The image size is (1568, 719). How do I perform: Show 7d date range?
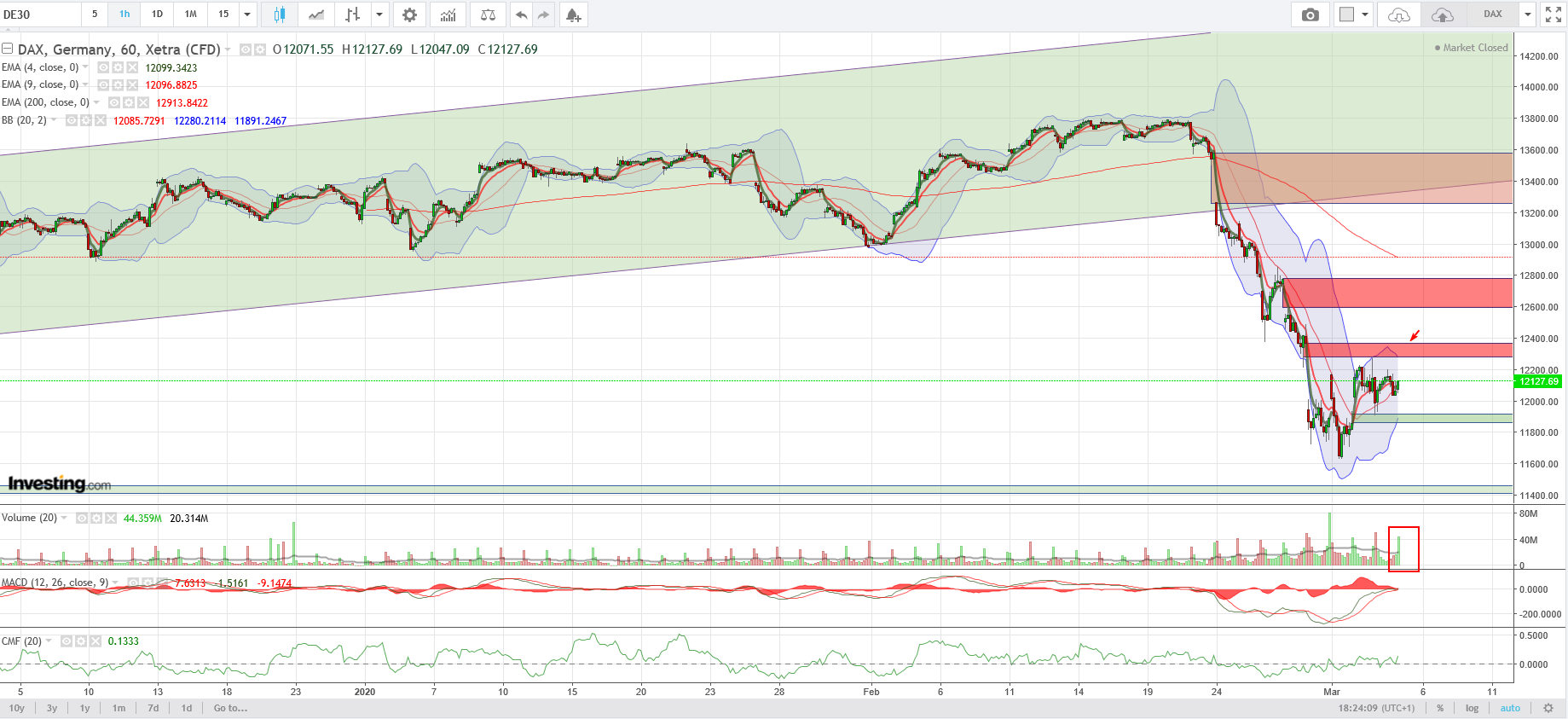[153, 708]
